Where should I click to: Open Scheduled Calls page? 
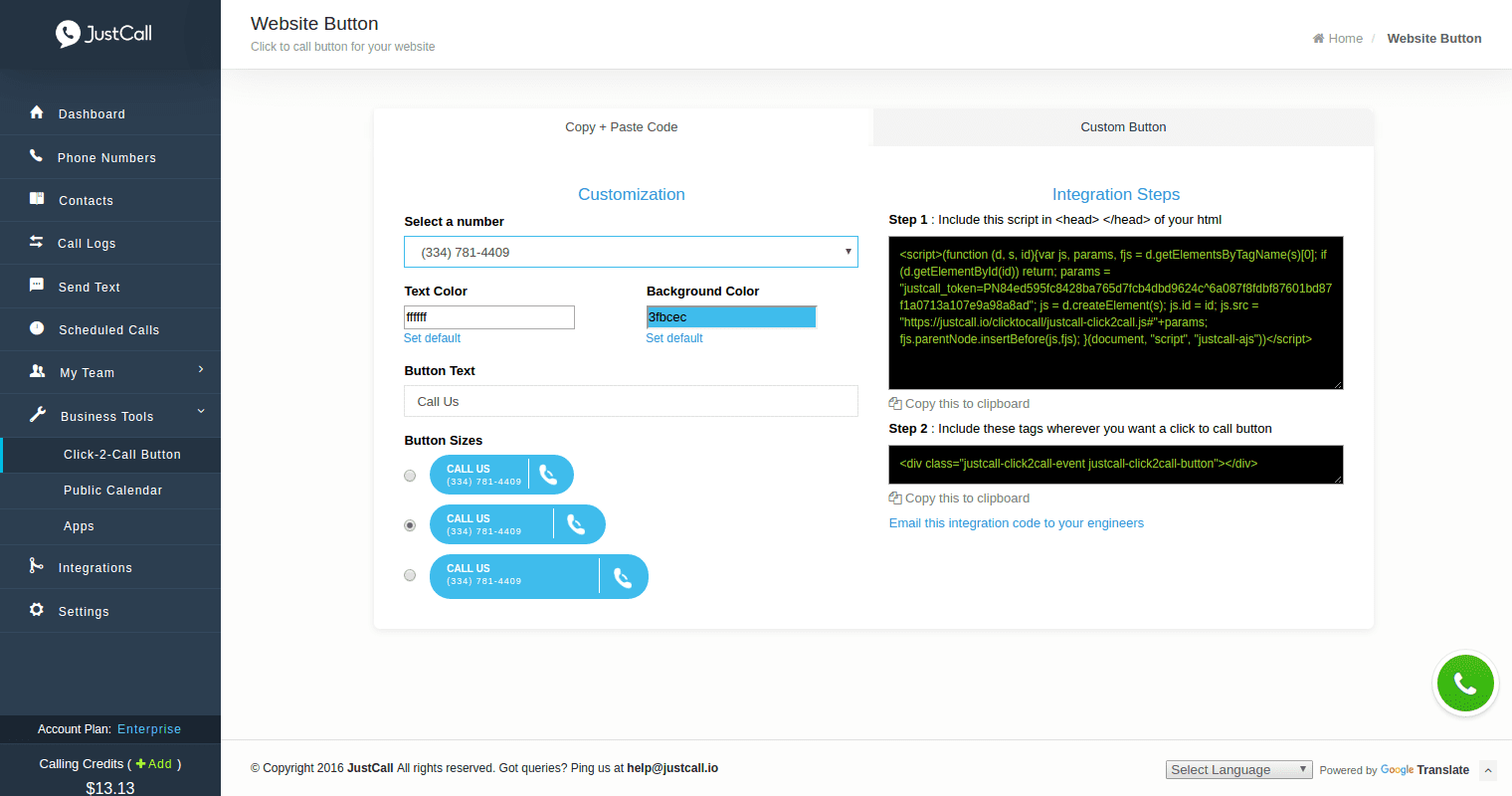tap(110, 329)
